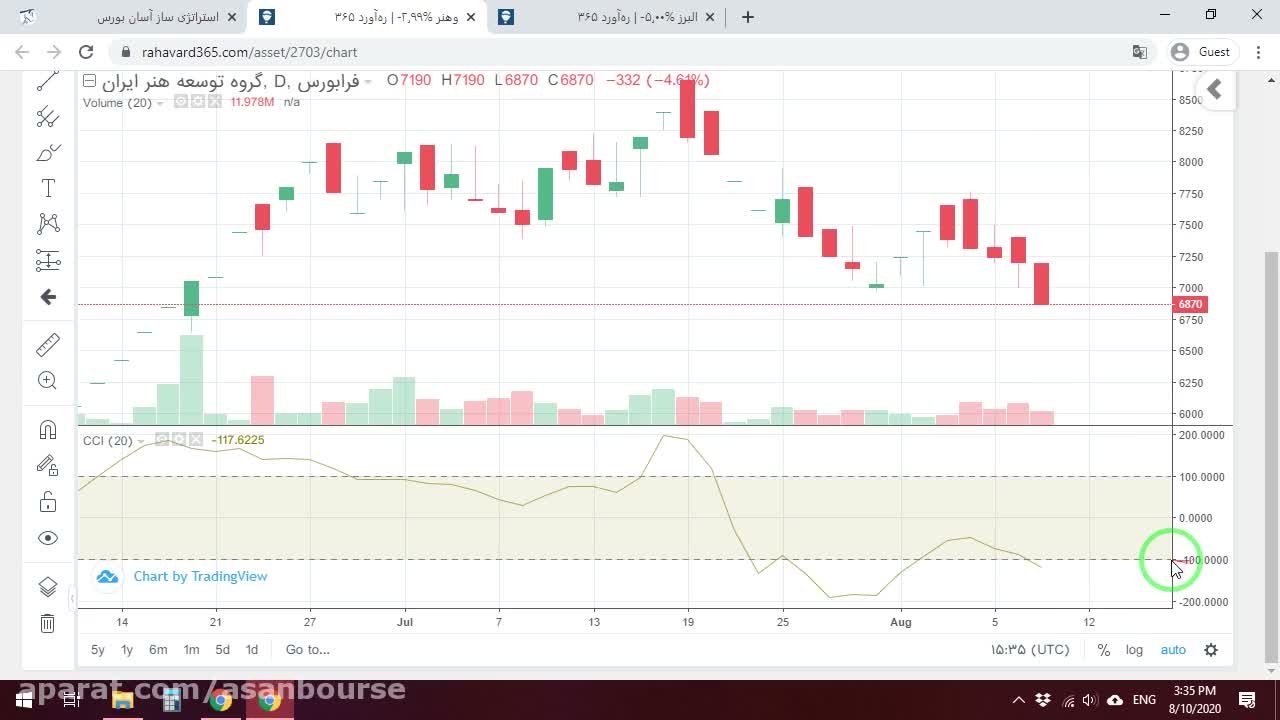The height and width of the screenshot is (720, 1280).
Task: Toggle stay in drawing mode pencil-lock
Action: click(48, 465)
